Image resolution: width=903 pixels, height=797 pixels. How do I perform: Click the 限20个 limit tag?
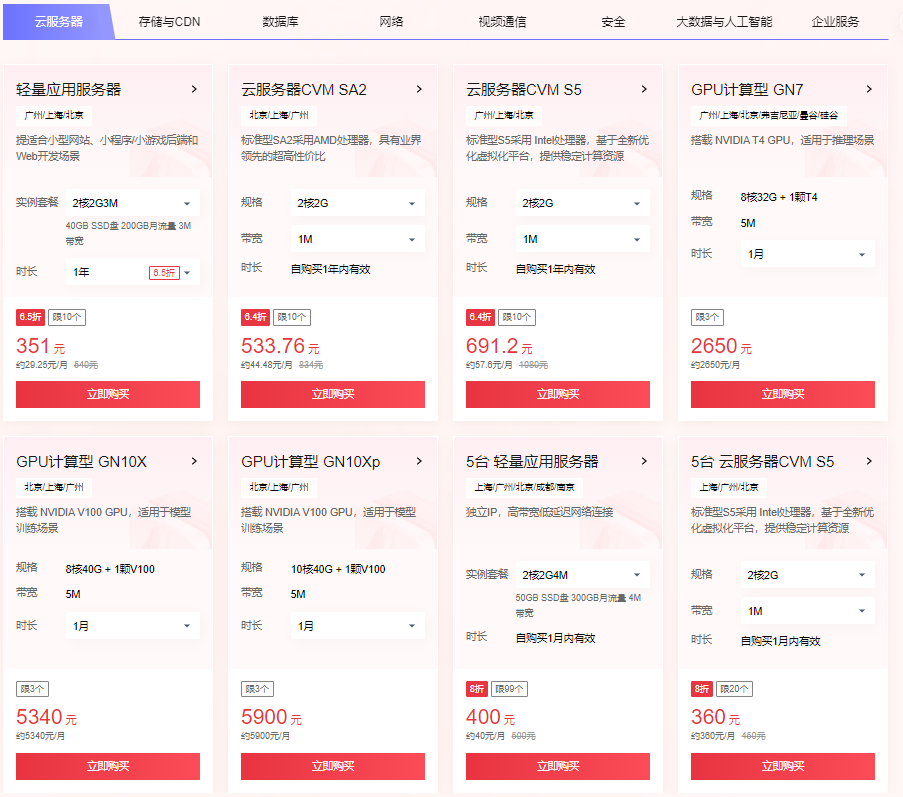(x=735, y=689)
